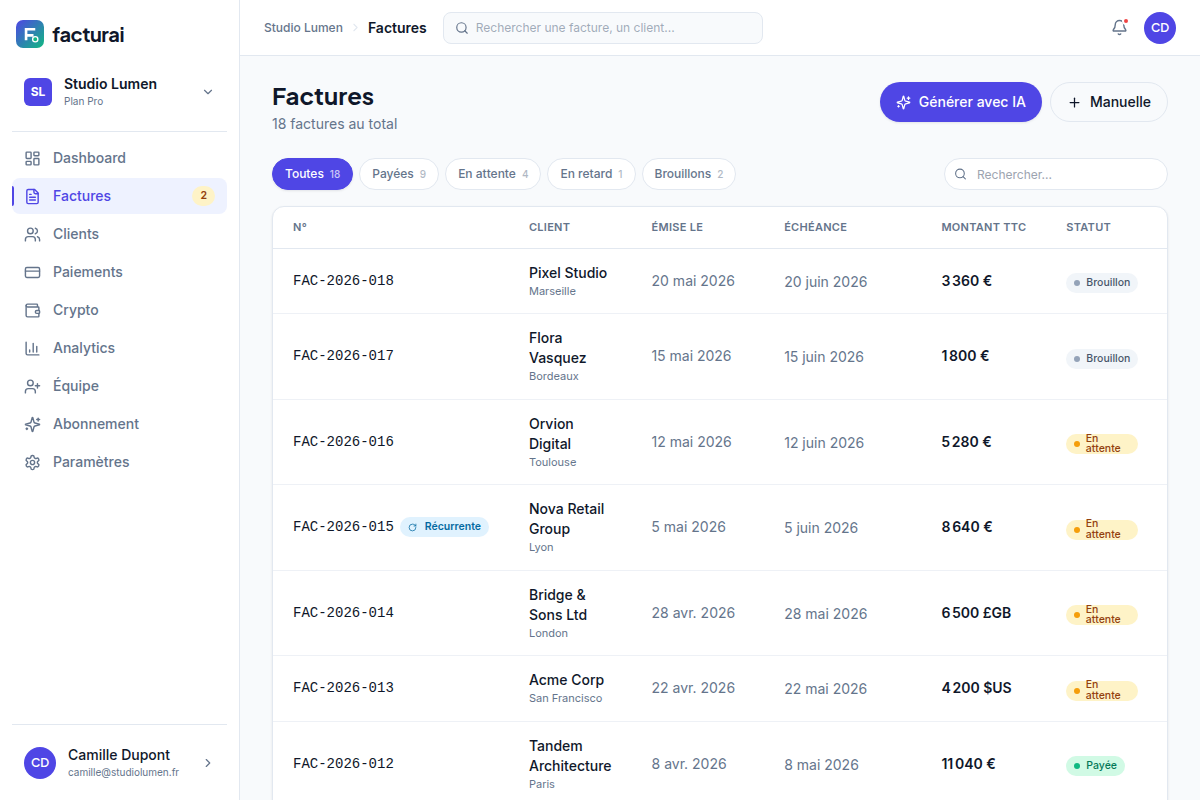Click the CD avatar in top bar
The image size is (1200, 800).
pos(1160,28)
